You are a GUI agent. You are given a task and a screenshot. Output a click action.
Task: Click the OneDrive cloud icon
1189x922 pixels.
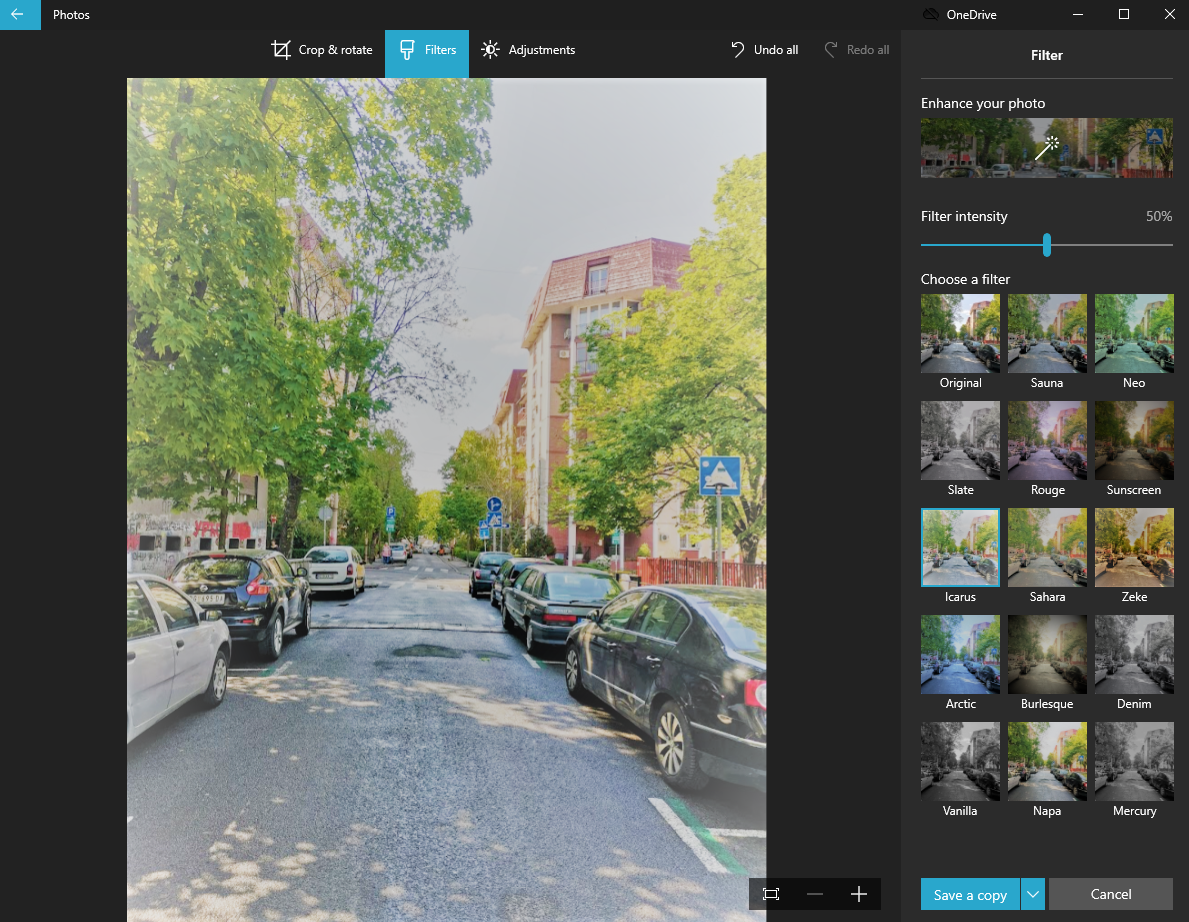930,15
